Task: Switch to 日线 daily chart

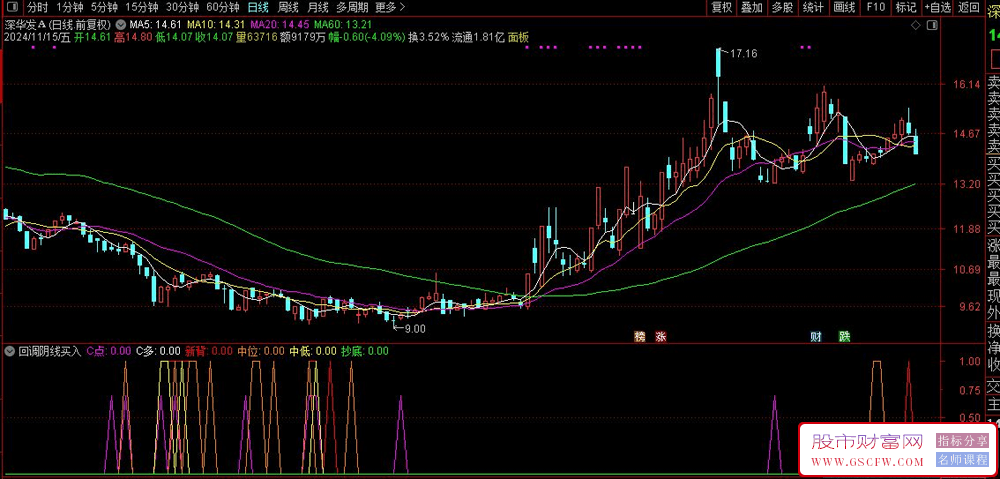Action: coord(258,8)
